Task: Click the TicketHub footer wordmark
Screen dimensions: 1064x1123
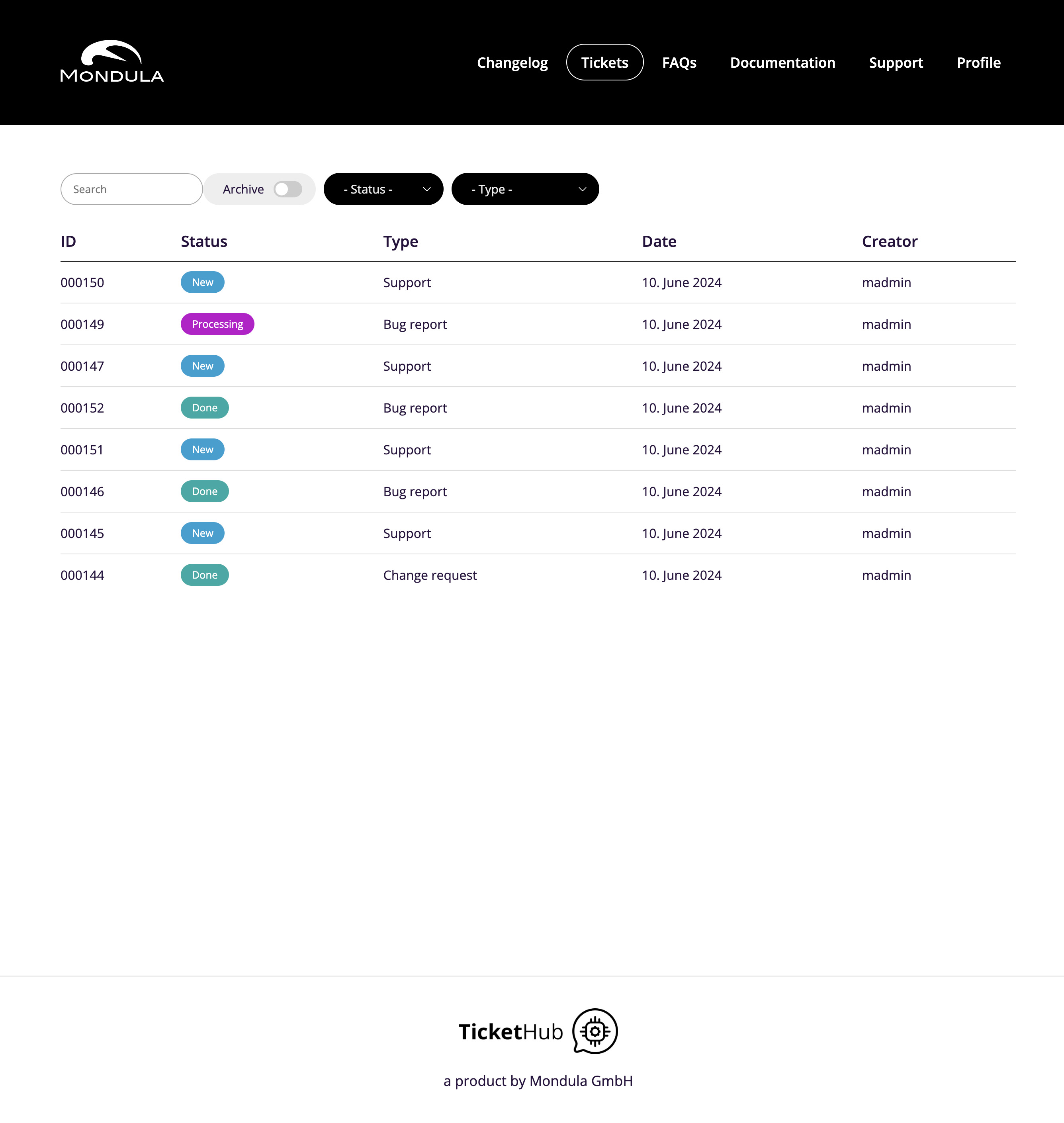Action: (510, 1032)
